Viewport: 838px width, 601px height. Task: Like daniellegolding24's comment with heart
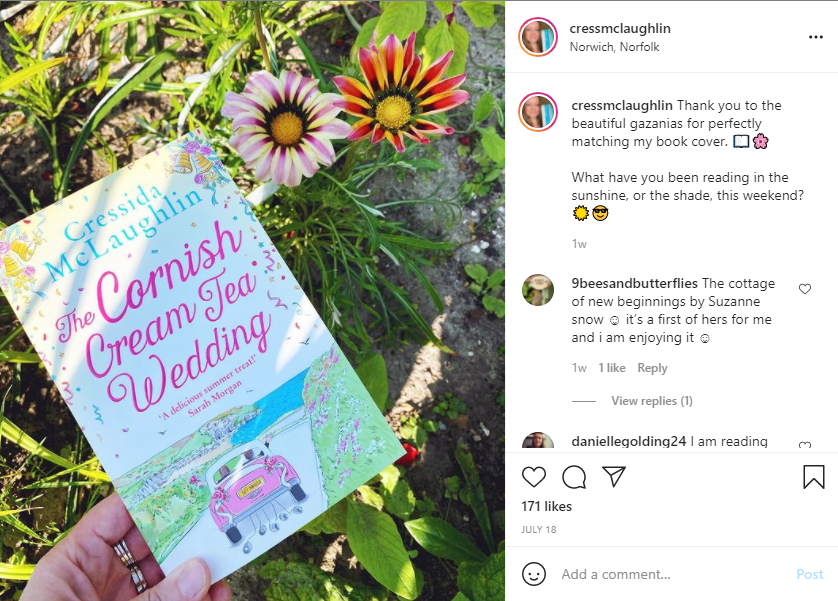coord(805,444)
